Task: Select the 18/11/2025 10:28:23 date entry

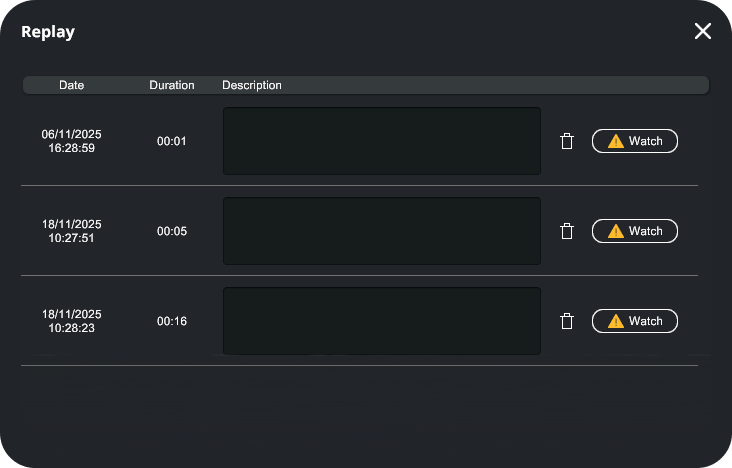Action: point(72,321)
